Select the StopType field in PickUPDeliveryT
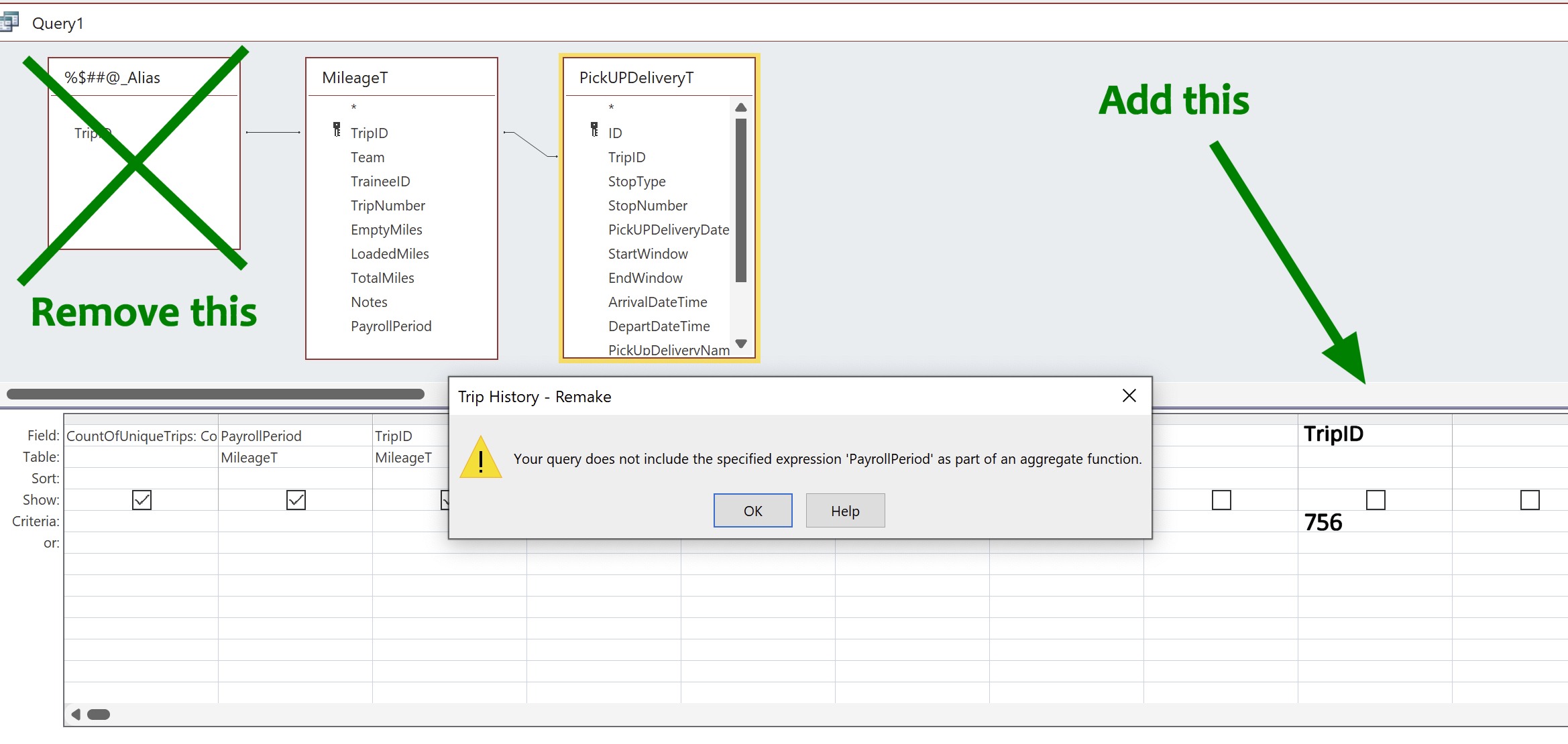The image size is (1568, 744). coord(636,182)
